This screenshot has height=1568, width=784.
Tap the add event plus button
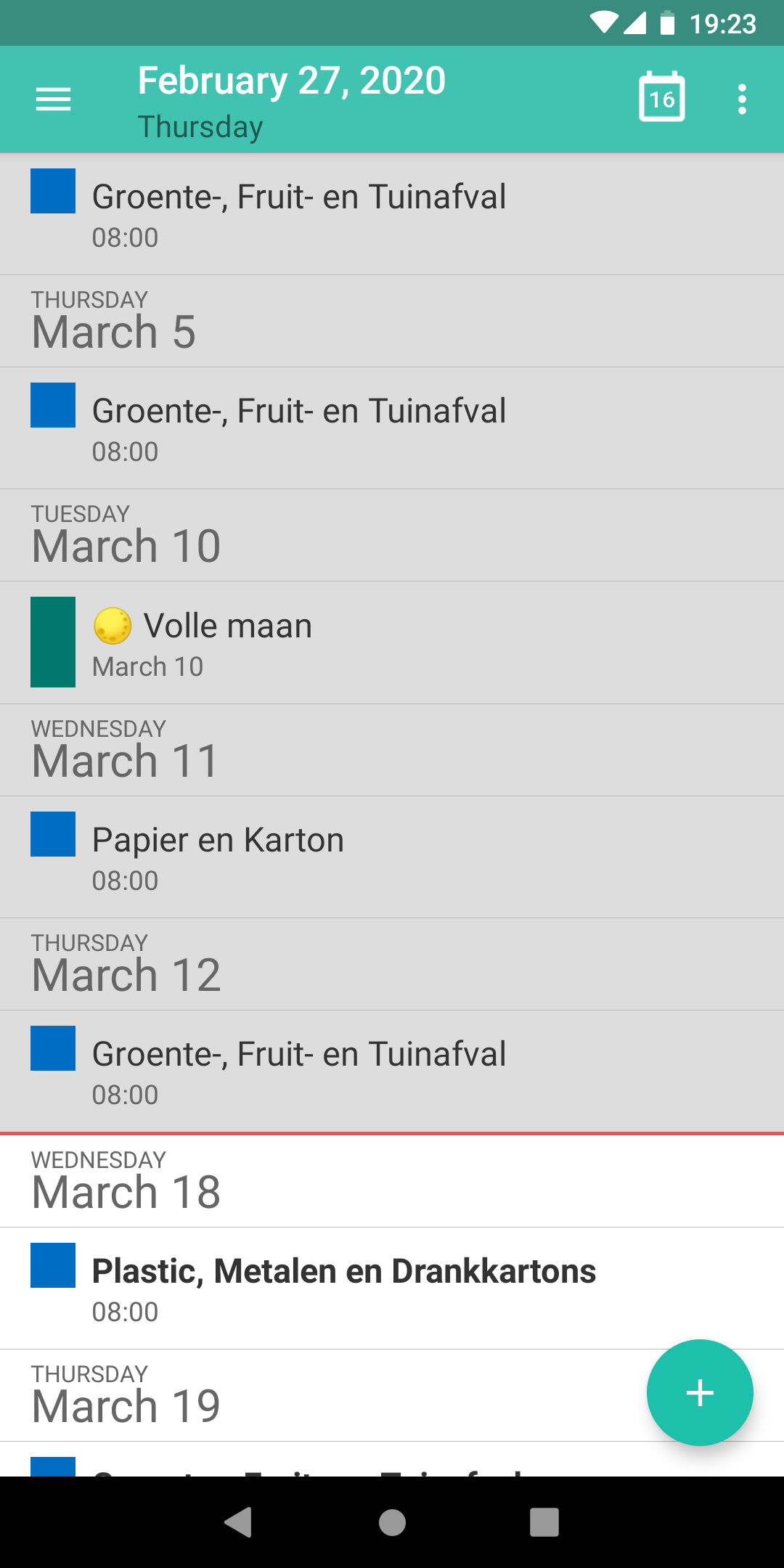700,1392
